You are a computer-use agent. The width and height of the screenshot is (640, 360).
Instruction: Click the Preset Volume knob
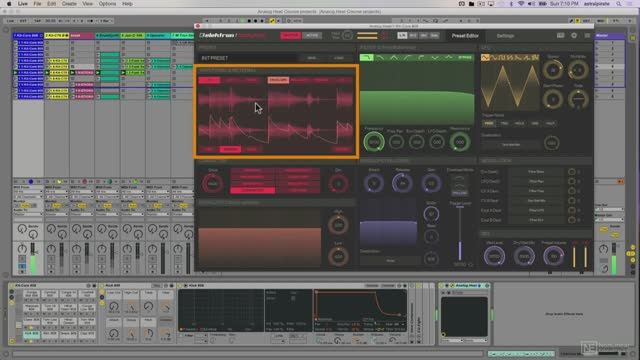(x=553, y=256)
